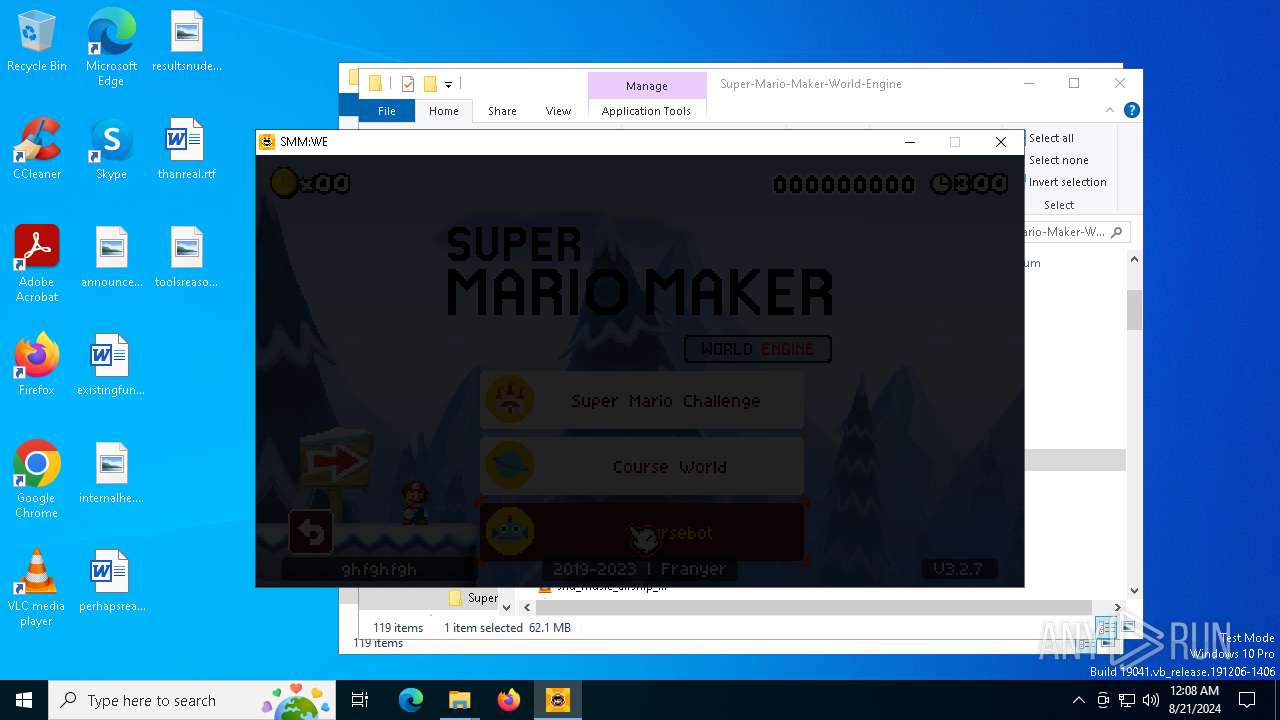Image resolution: width=1280 pixels, height=720 pixels.
Task: Click the taskbar search box
Action: pos(194,700)
